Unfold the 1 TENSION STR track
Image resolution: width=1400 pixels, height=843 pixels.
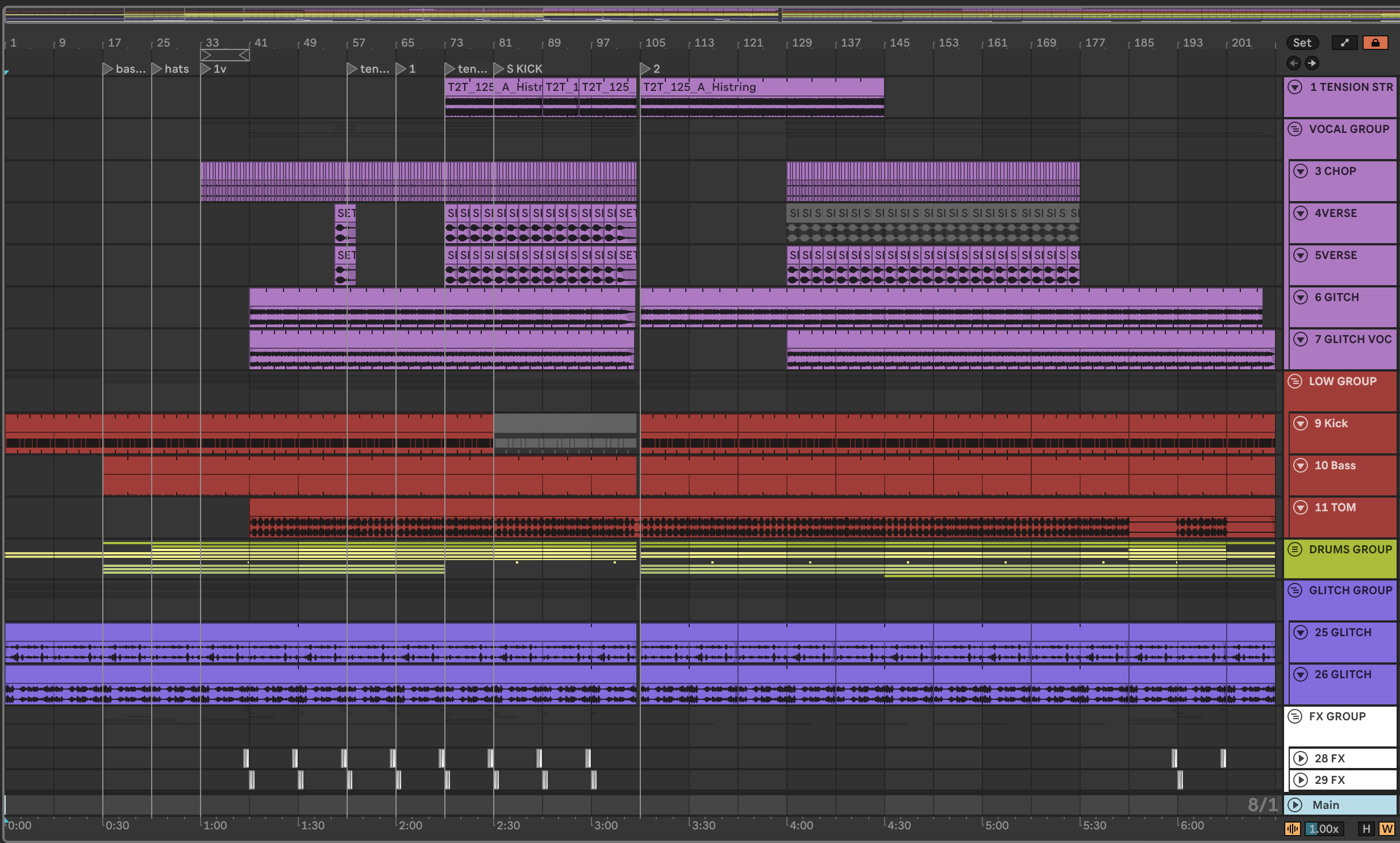click(1295, 87)
